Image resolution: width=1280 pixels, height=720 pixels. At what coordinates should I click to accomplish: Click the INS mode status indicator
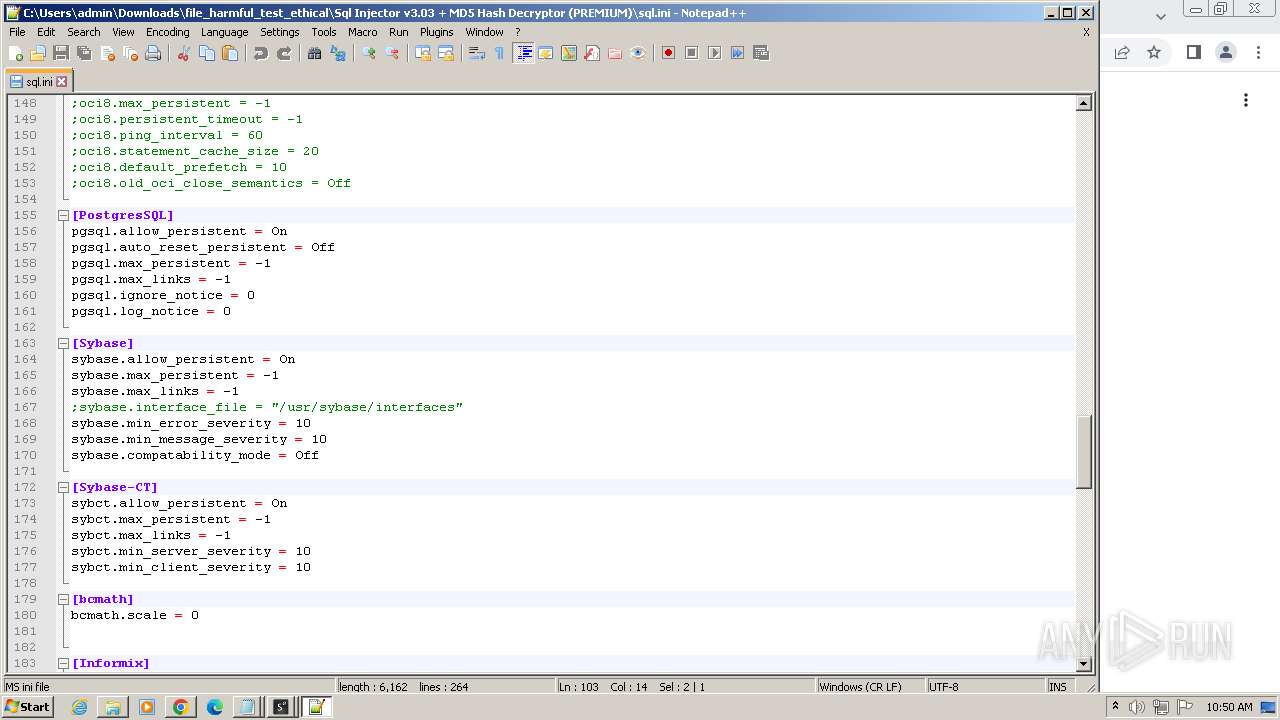[x=1058, y=687]
